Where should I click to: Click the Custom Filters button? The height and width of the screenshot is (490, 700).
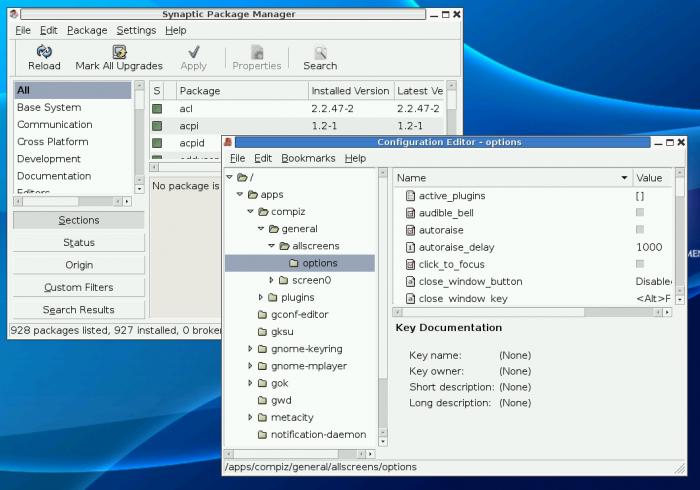coord(78,287)
